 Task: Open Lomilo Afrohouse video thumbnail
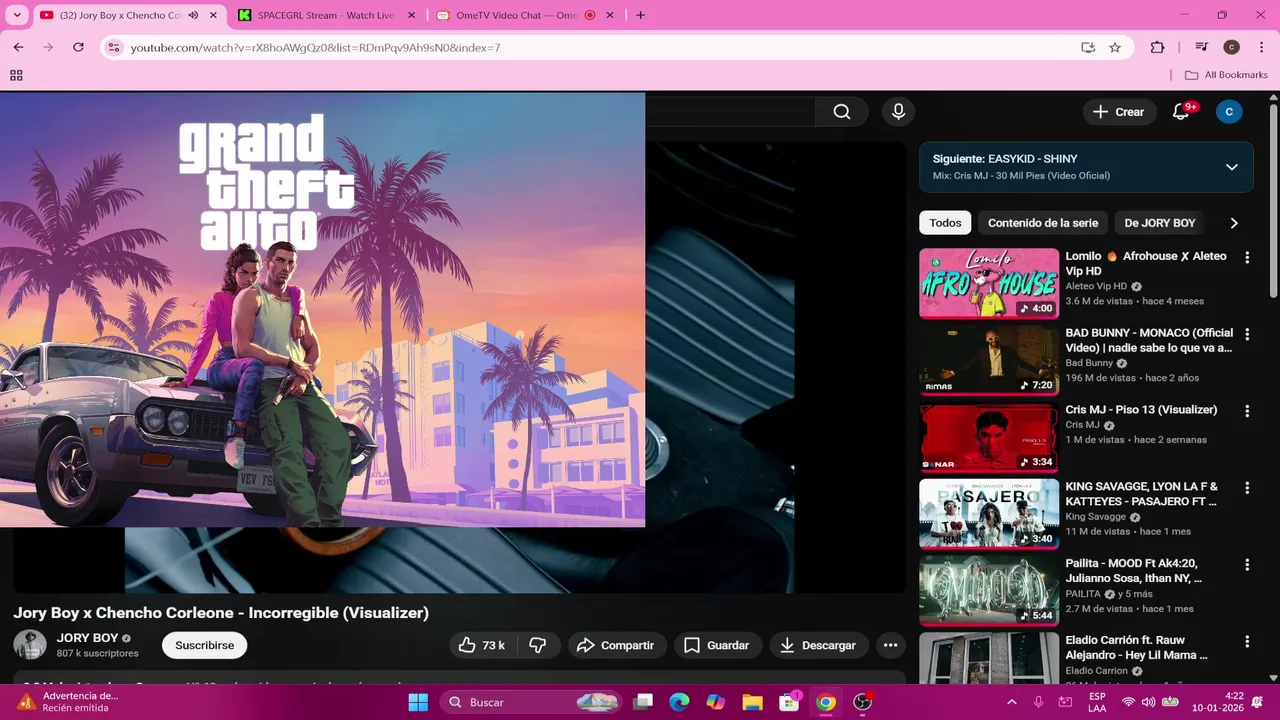point(989,283)
